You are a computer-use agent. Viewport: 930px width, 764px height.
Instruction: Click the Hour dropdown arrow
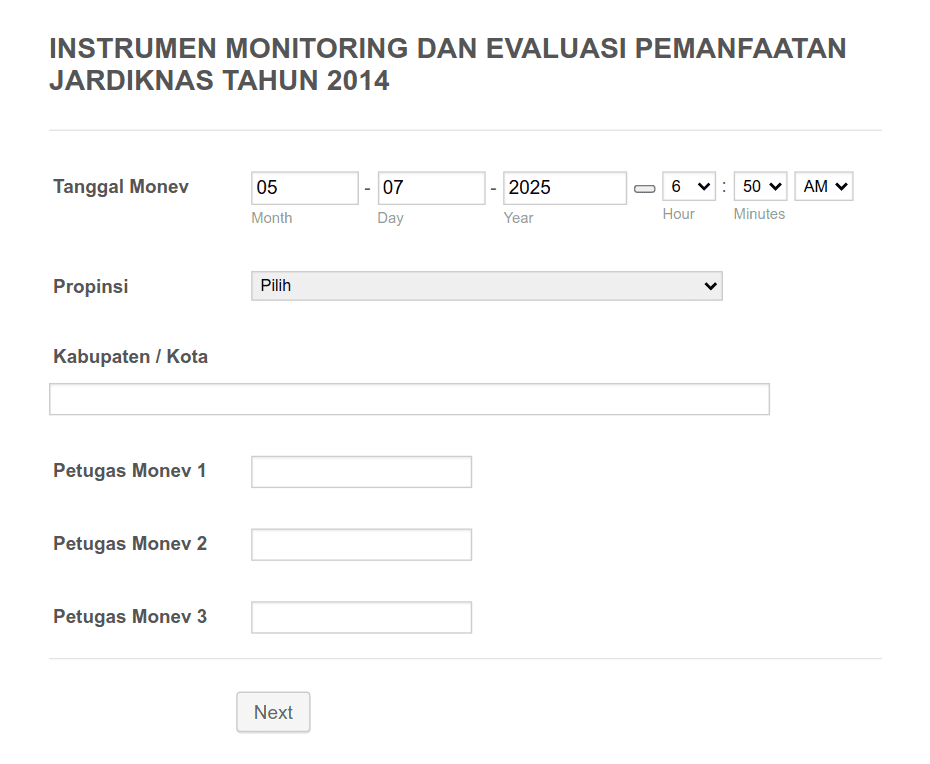point(705,186)
